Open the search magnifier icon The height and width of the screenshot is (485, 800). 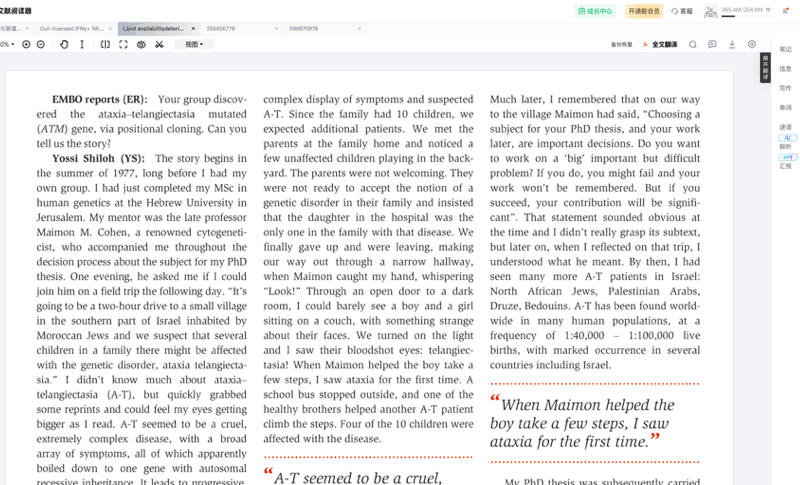[693, 45]
